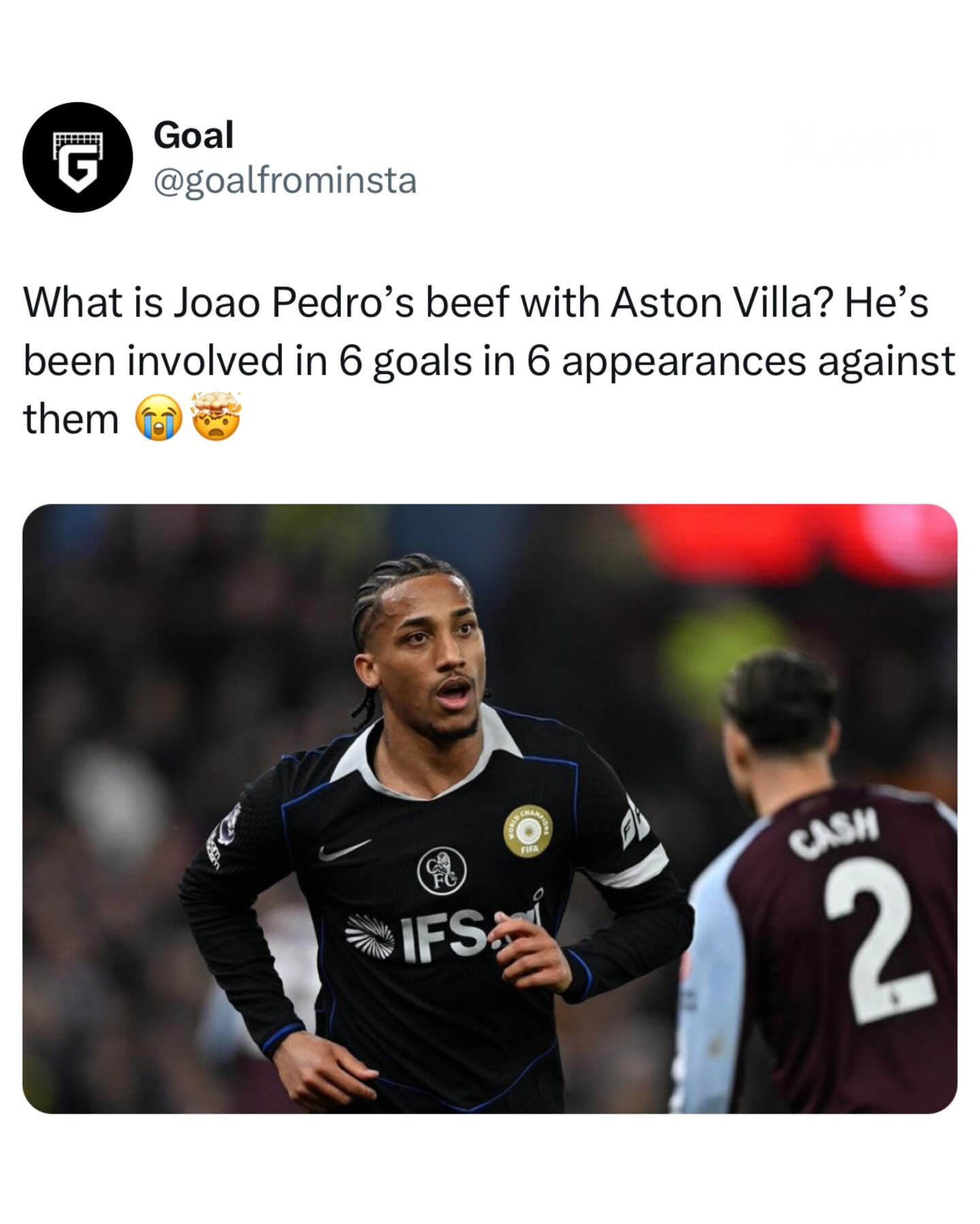This screenshot has width=980, height=1224.
Task: Click the Nike swoosh on black jersey
Action: tap(344, 850)
